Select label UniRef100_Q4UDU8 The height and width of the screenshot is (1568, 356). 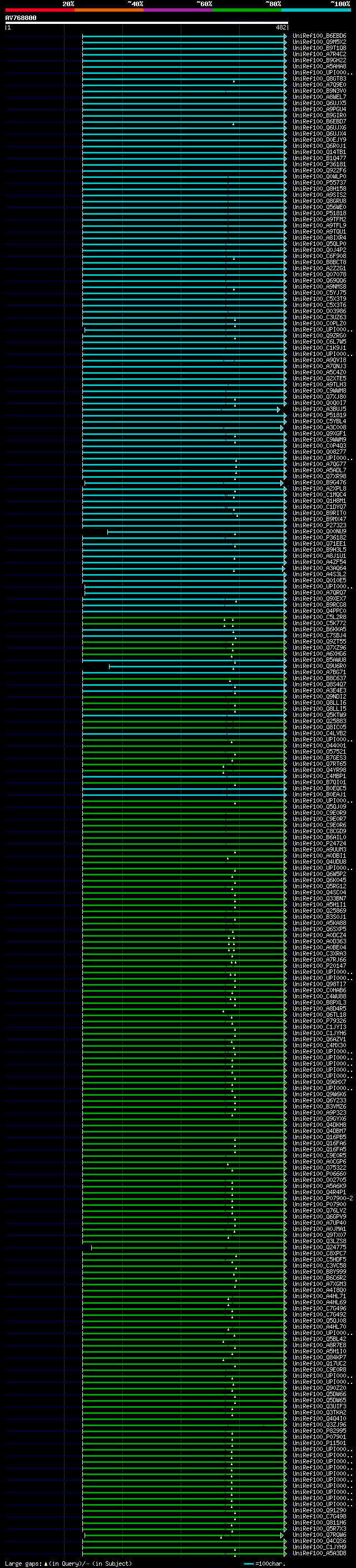pos(319,862)
